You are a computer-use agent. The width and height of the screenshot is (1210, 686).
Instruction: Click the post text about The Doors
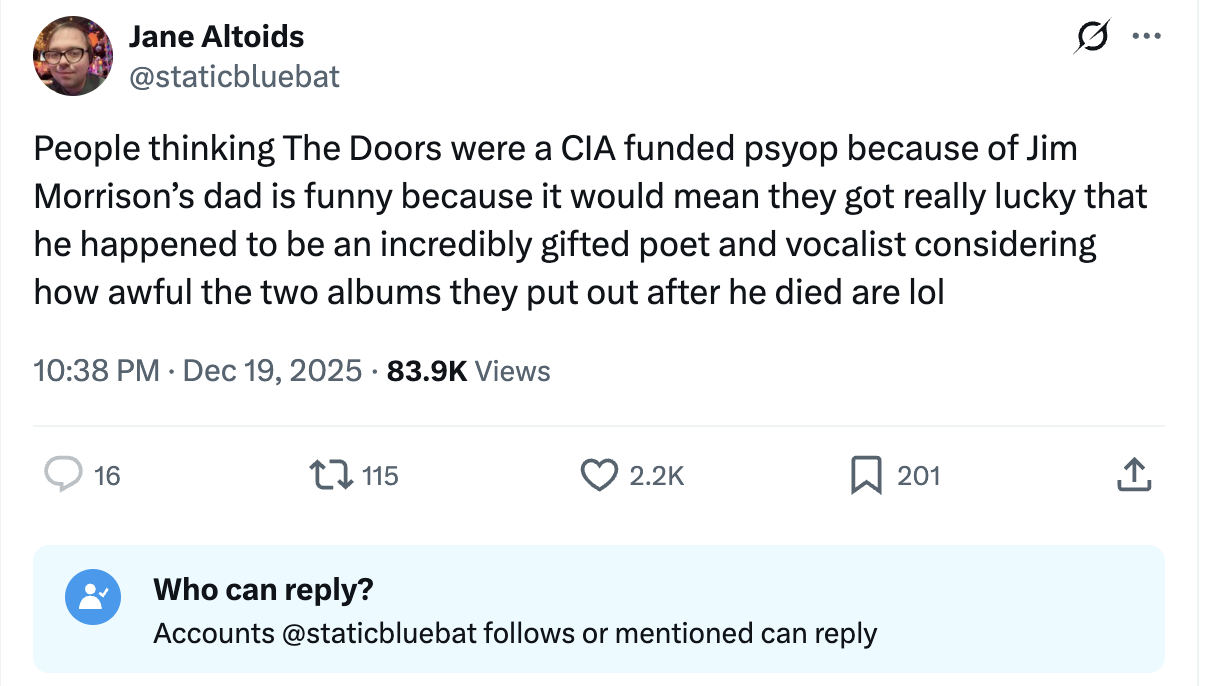click(x=590, y=221)
